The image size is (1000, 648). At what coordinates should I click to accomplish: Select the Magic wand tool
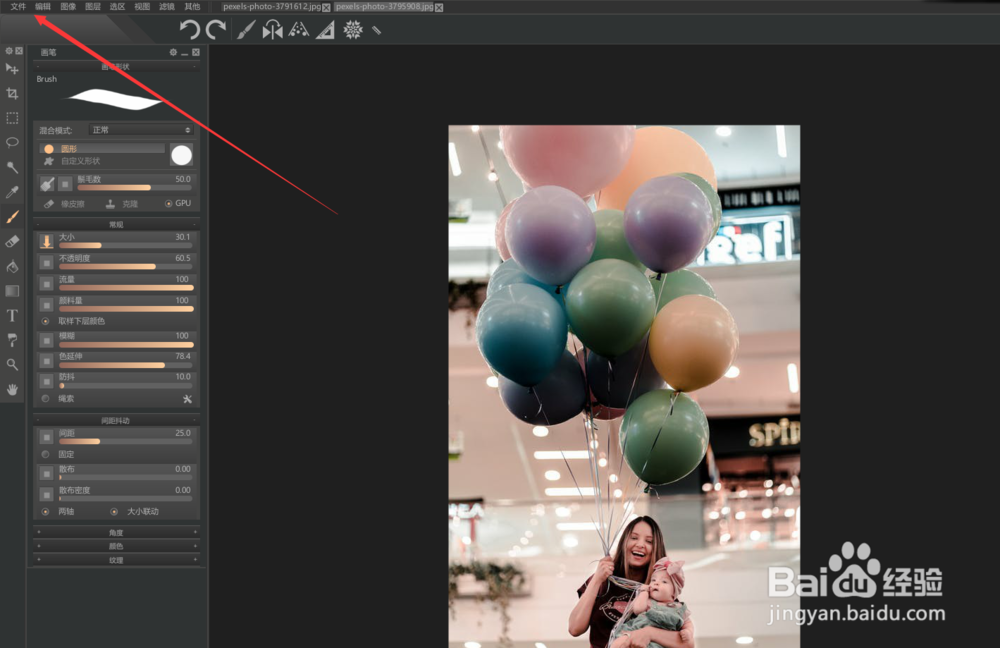pyautogui.click(x=12, y=167)
